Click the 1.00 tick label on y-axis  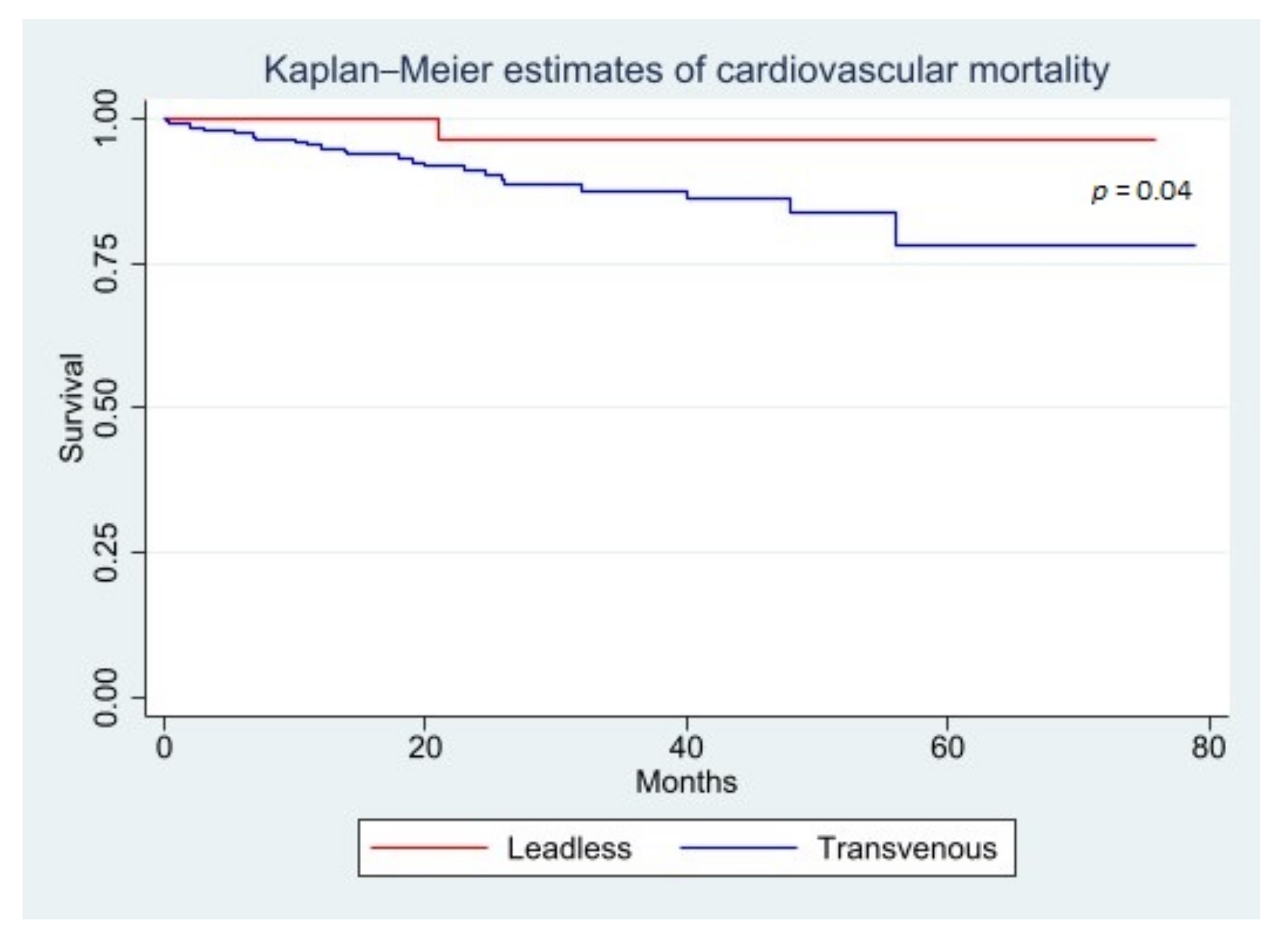point(106,117)
